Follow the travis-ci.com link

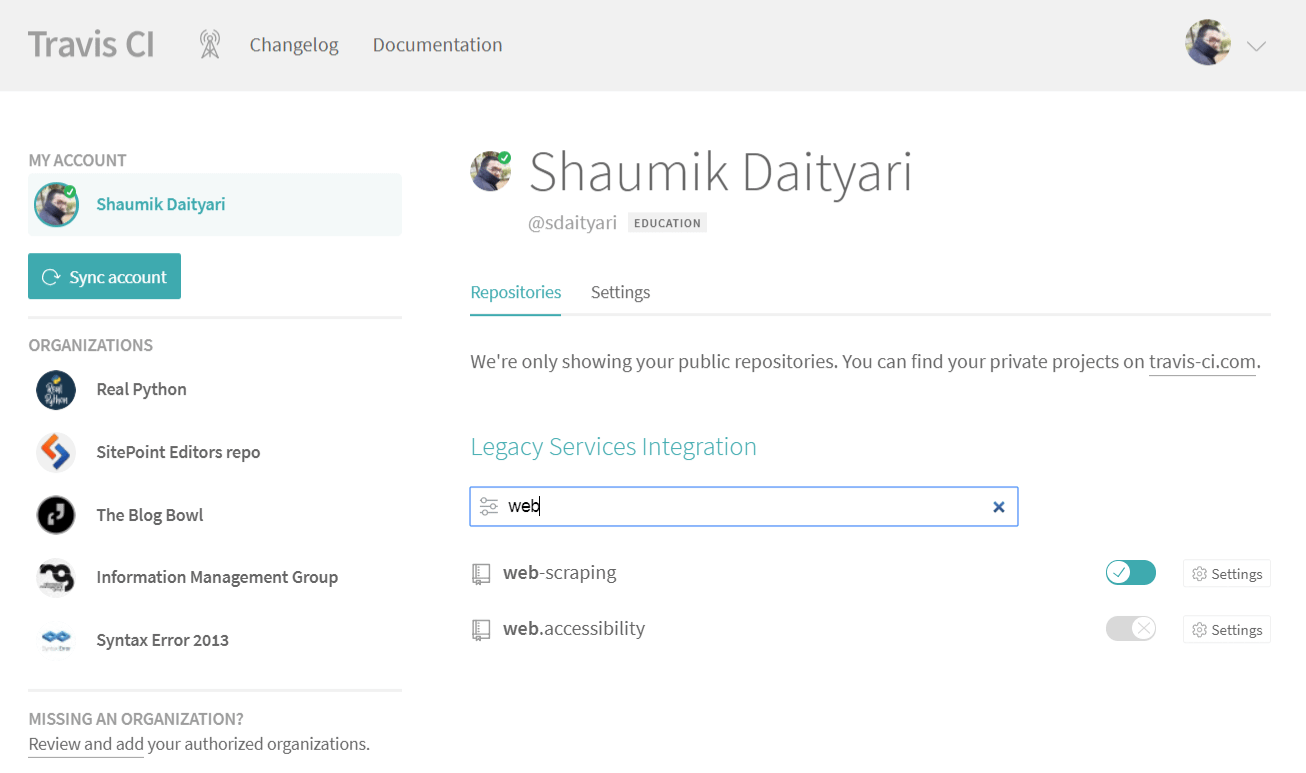coord(1202,361)
